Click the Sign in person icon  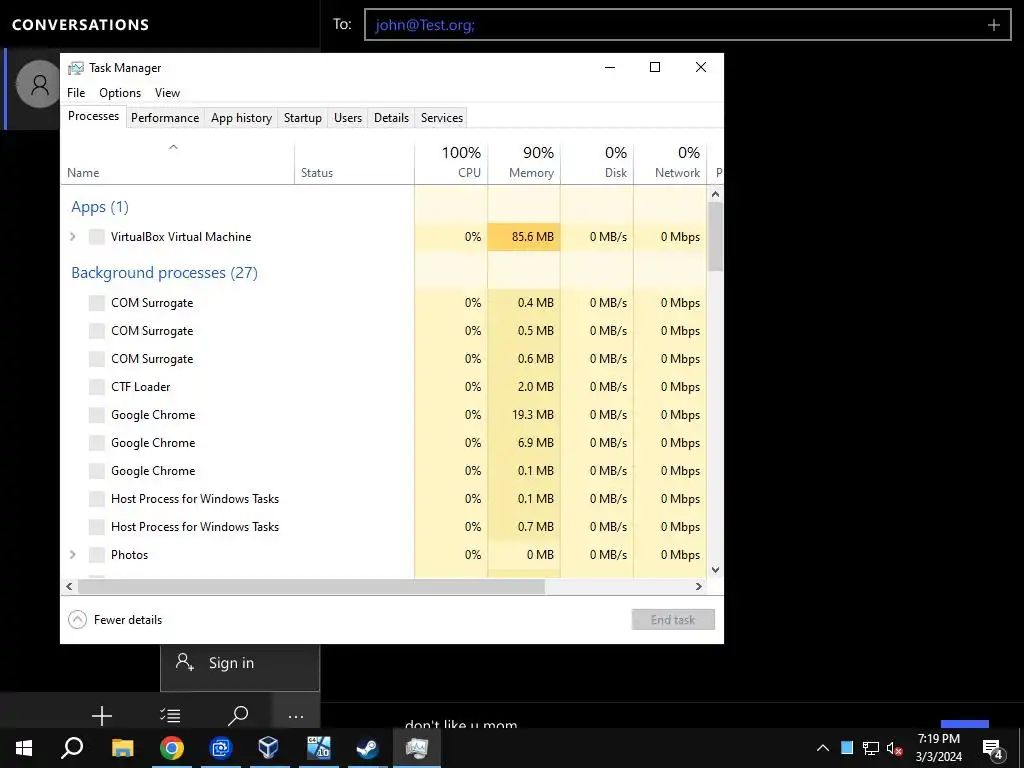pos(185,662)
